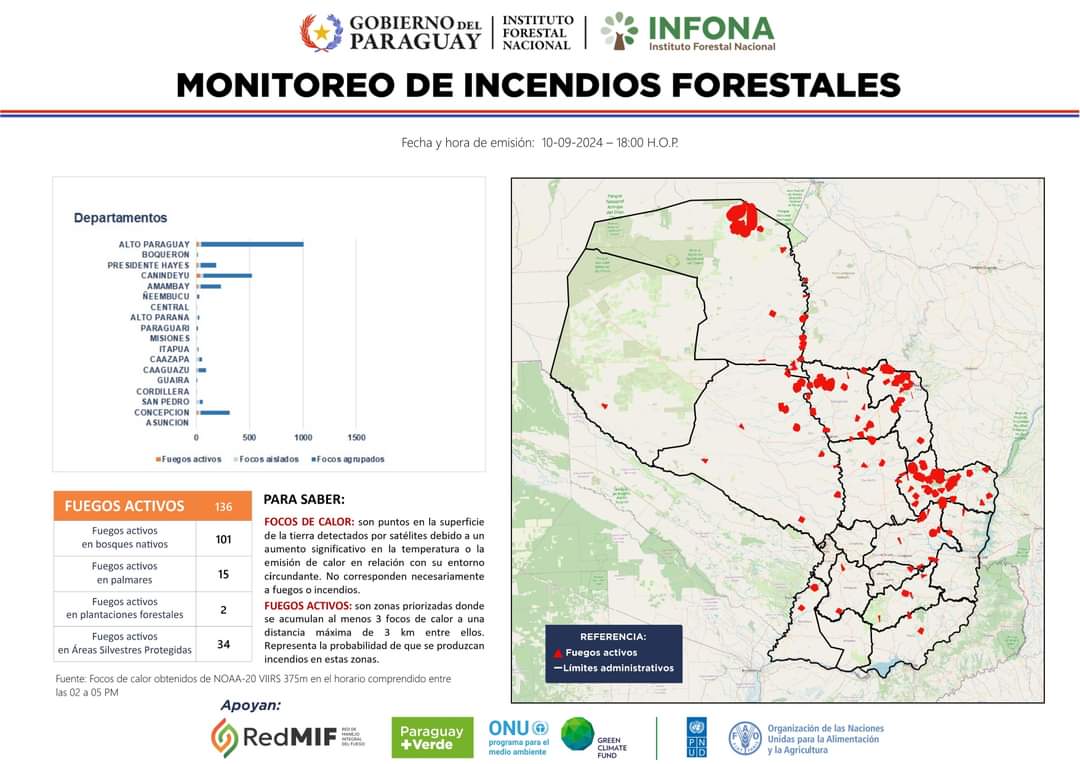The image size is (1080, 764).
Task: Click the 'Instituto Forestal Nacional' text beside INFONA
Action: coord(712,47)
